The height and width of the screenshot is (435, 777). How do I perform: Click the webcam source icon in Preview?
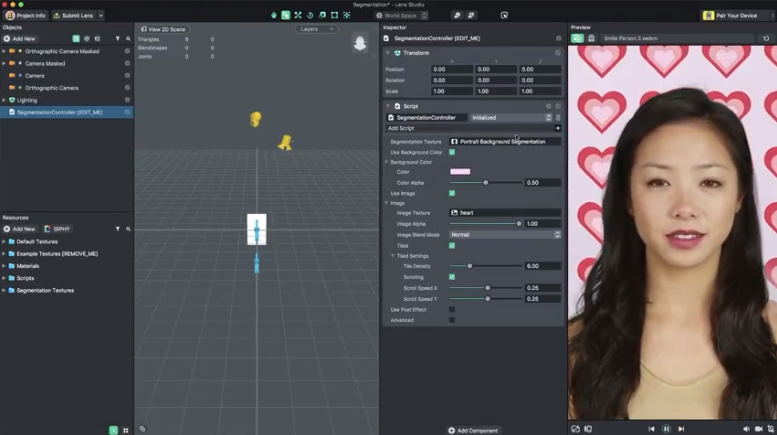[x=591, y=38]
